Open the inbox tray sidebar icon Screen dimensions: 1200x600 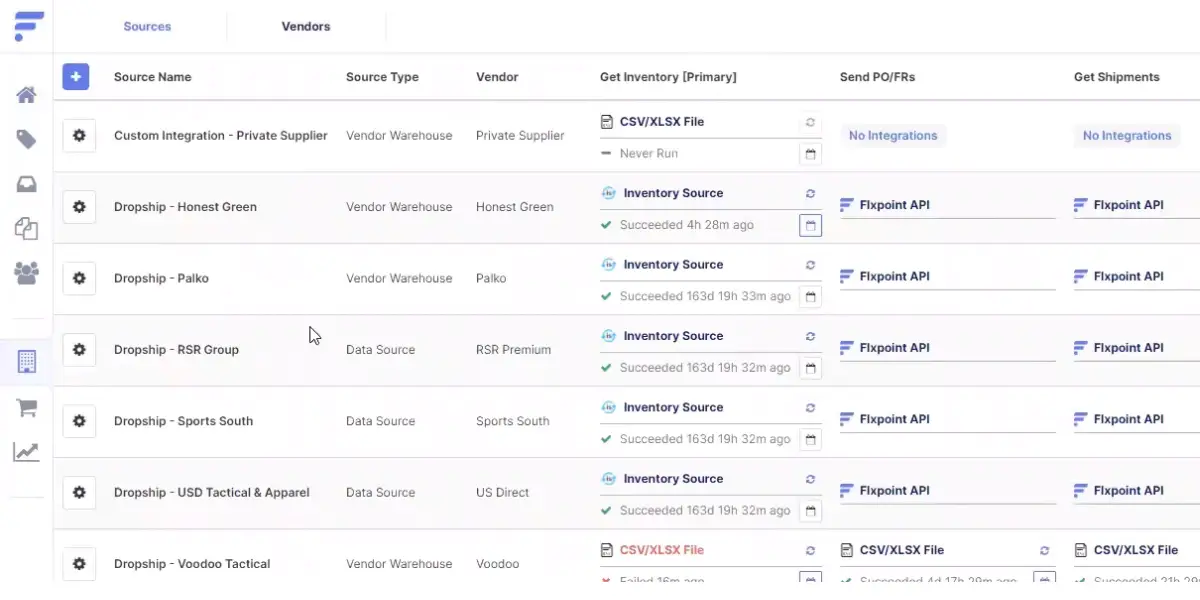tap(26, 184)
